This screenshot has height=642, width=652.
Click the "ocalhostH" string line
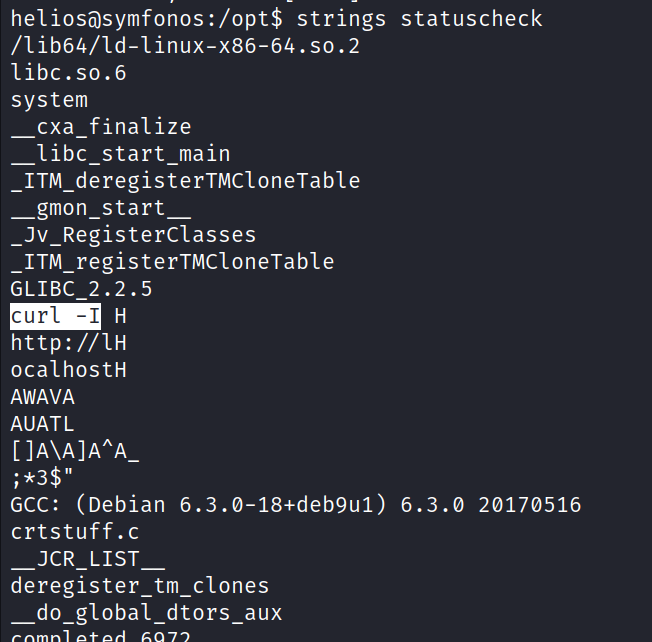click(68, 370)
